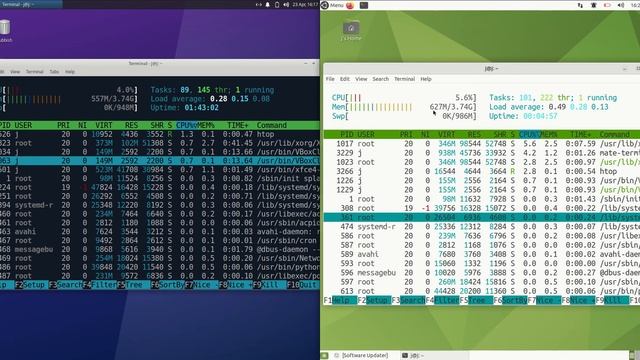
Task: Click the Mem usage meter in right htop
Action: click(x=404, y=107)
